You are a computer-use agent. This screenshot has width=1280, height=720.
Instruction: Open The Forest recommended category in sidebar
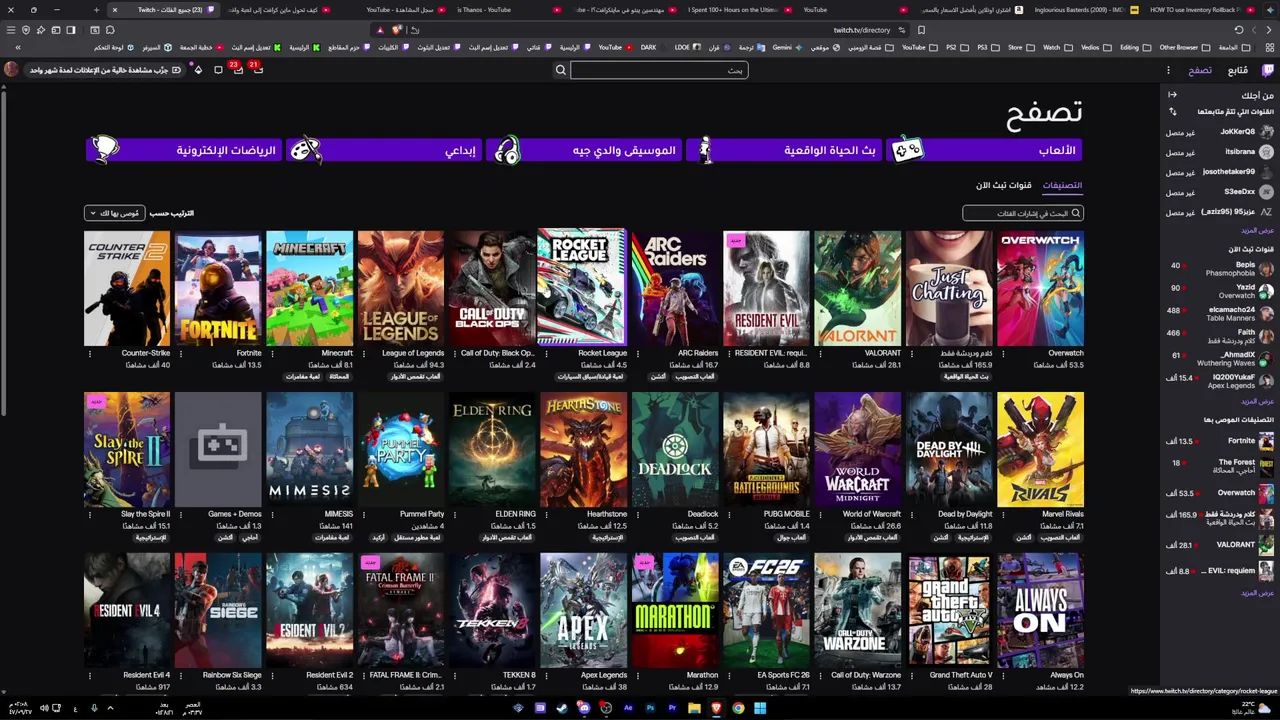(1220, 466)
